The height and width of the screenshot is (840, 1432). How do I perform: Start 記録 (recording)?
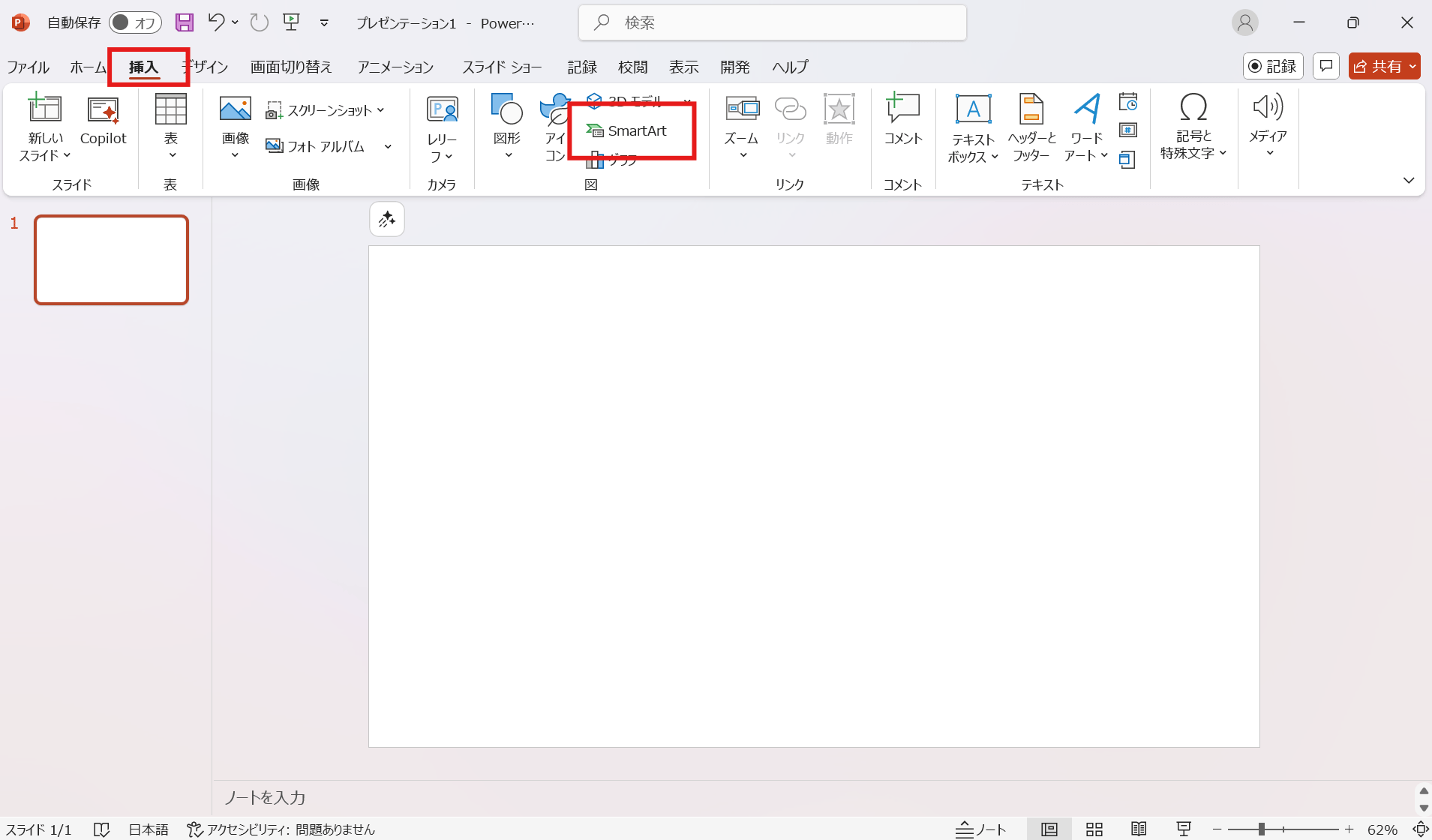click(1273, 66)
